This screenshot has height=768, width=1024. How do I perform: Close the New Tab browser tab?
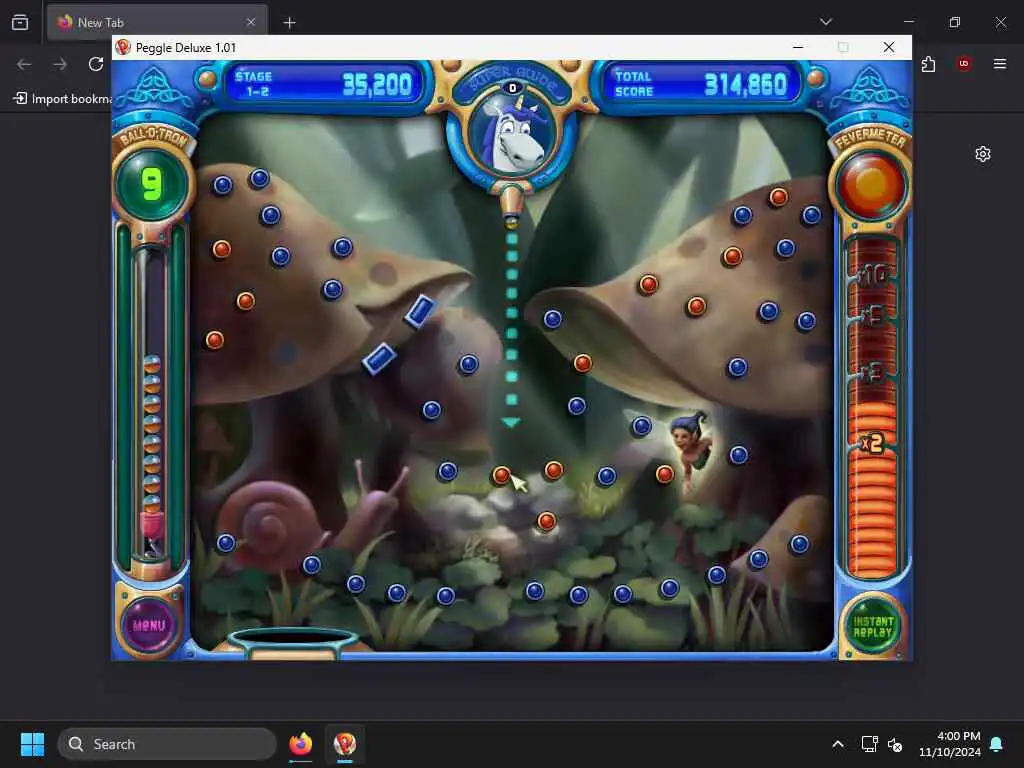coord(251,22)
